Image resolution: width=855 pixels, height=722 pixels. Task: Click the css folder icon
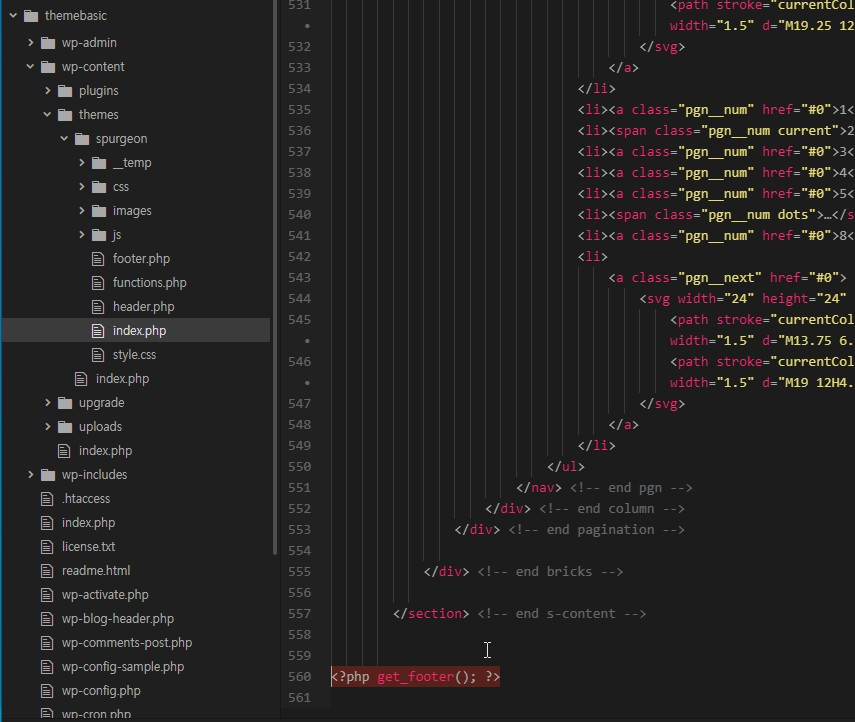click(x=99, y=186)
